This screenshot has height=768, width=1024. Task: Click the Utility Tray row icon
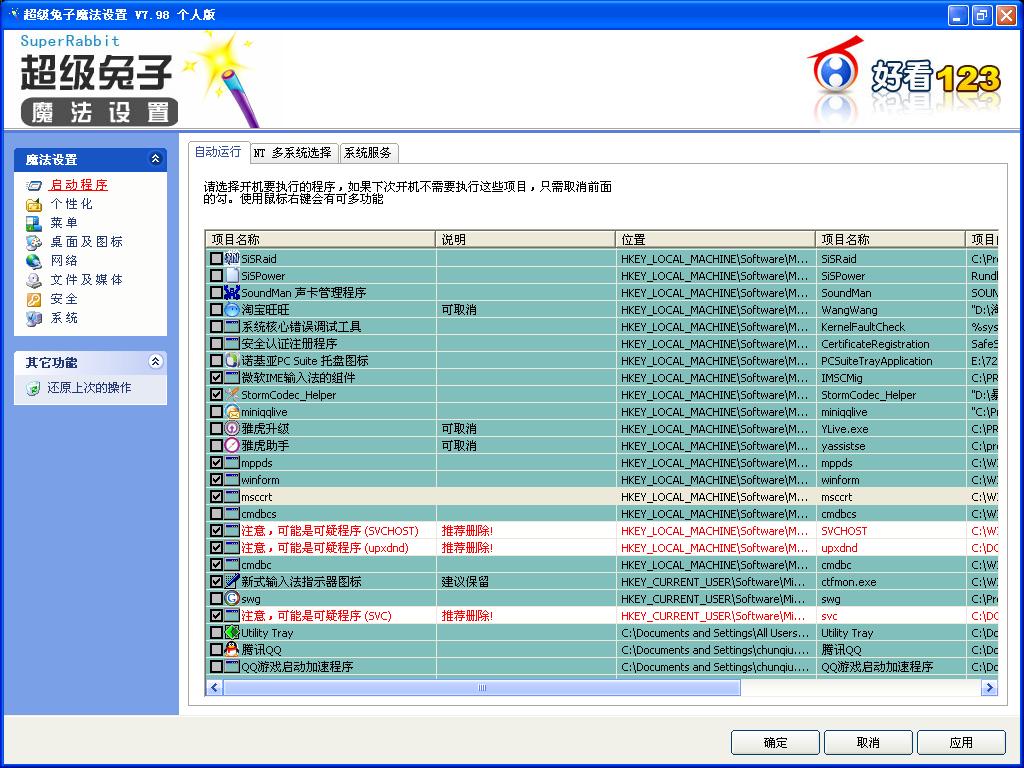pos(232,632)
